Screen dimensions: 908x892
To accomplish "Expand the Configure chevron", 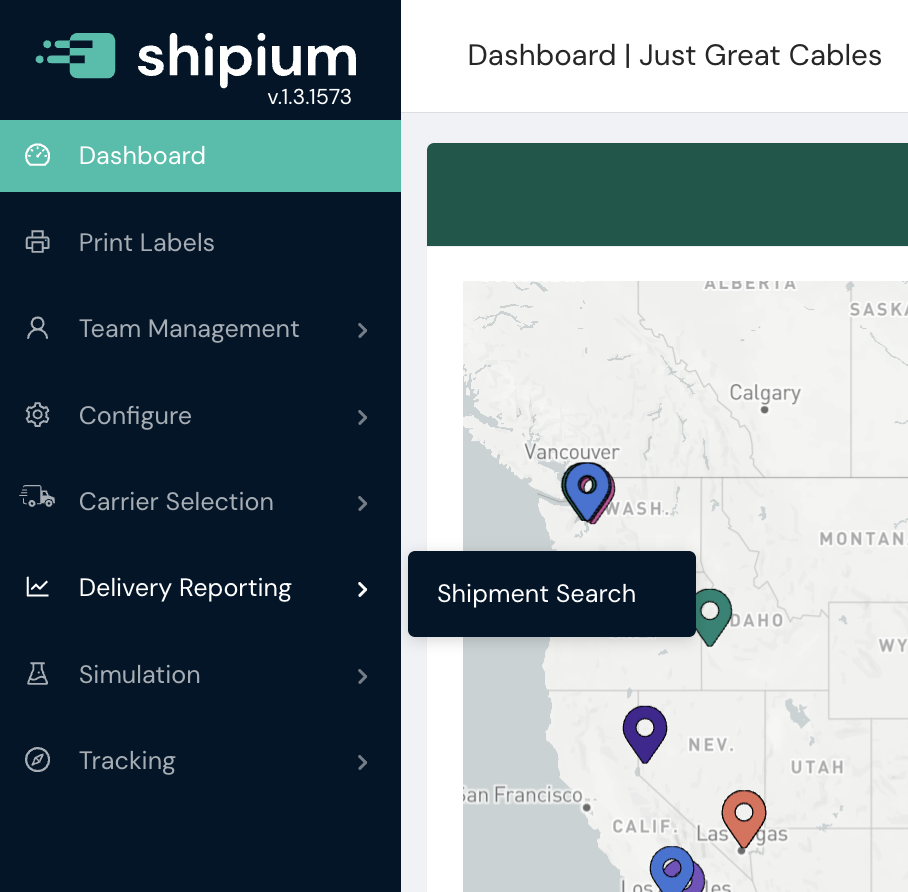I will pos(363,417).
